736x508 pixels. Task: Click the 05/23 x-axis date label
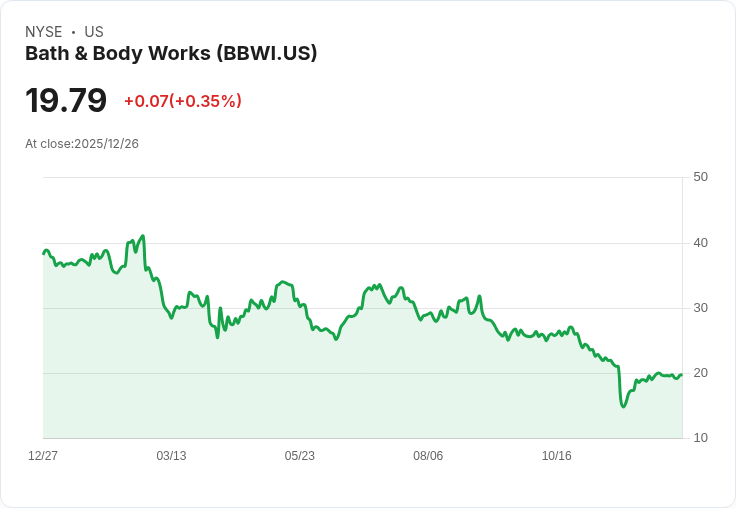click(x=299, y=455)
